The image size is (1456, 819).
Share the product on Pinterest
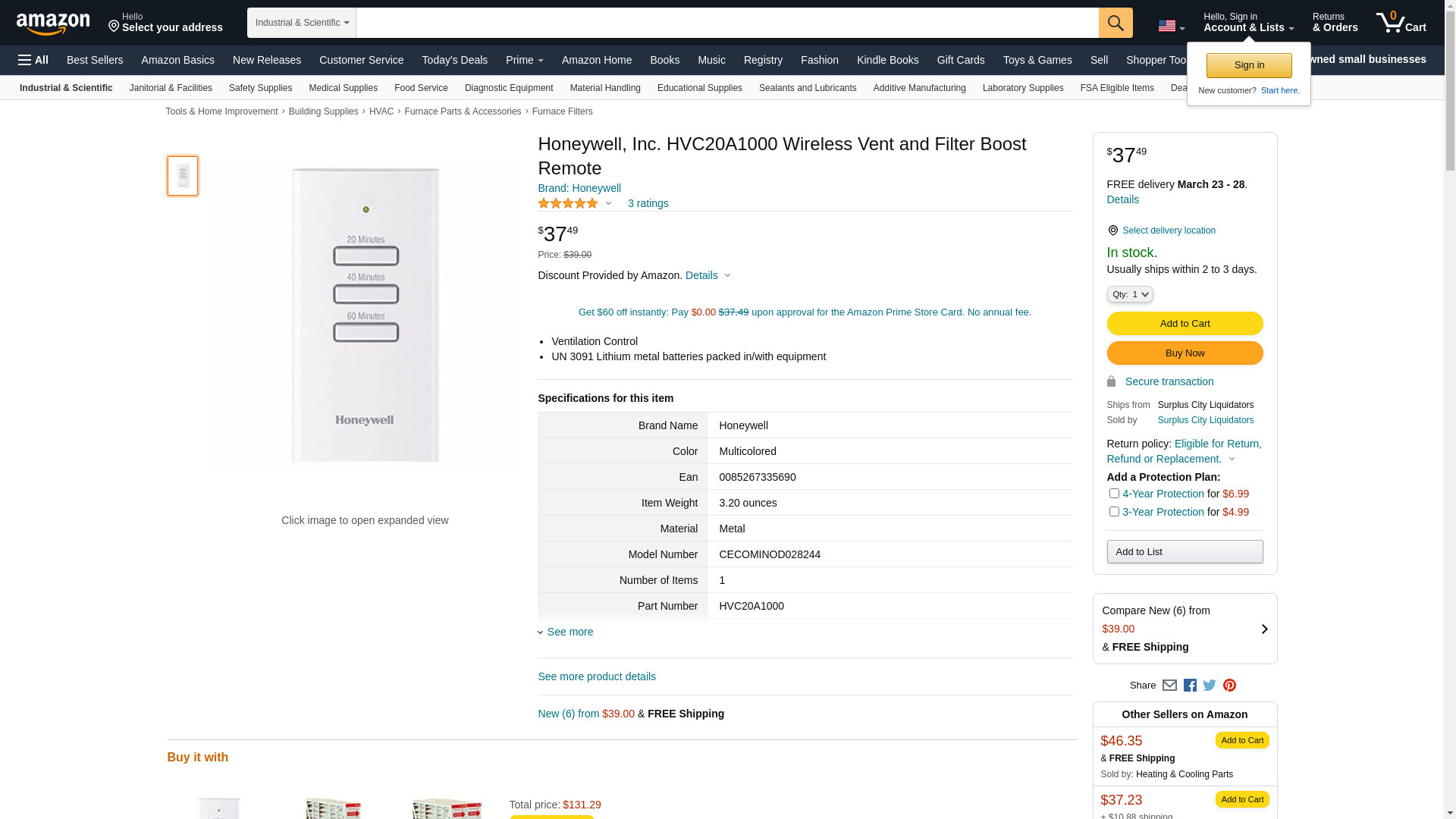click(1229, 686)
